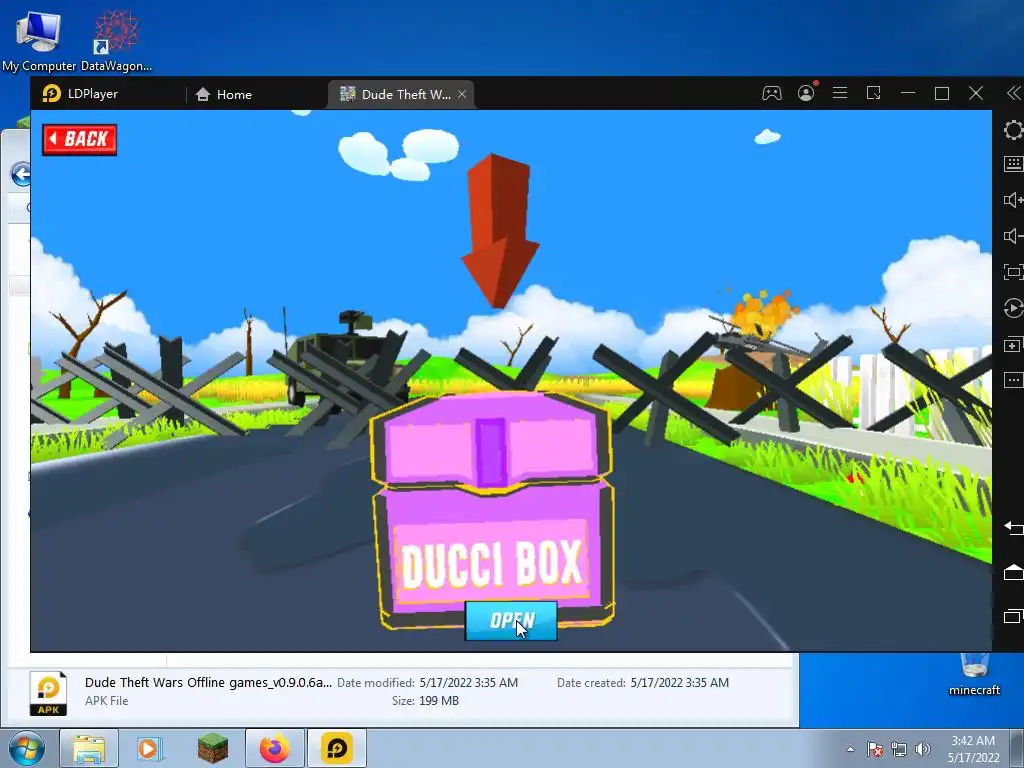Click the network tray icon
This screenshot has height=768, width=1024.
point(899,749)
